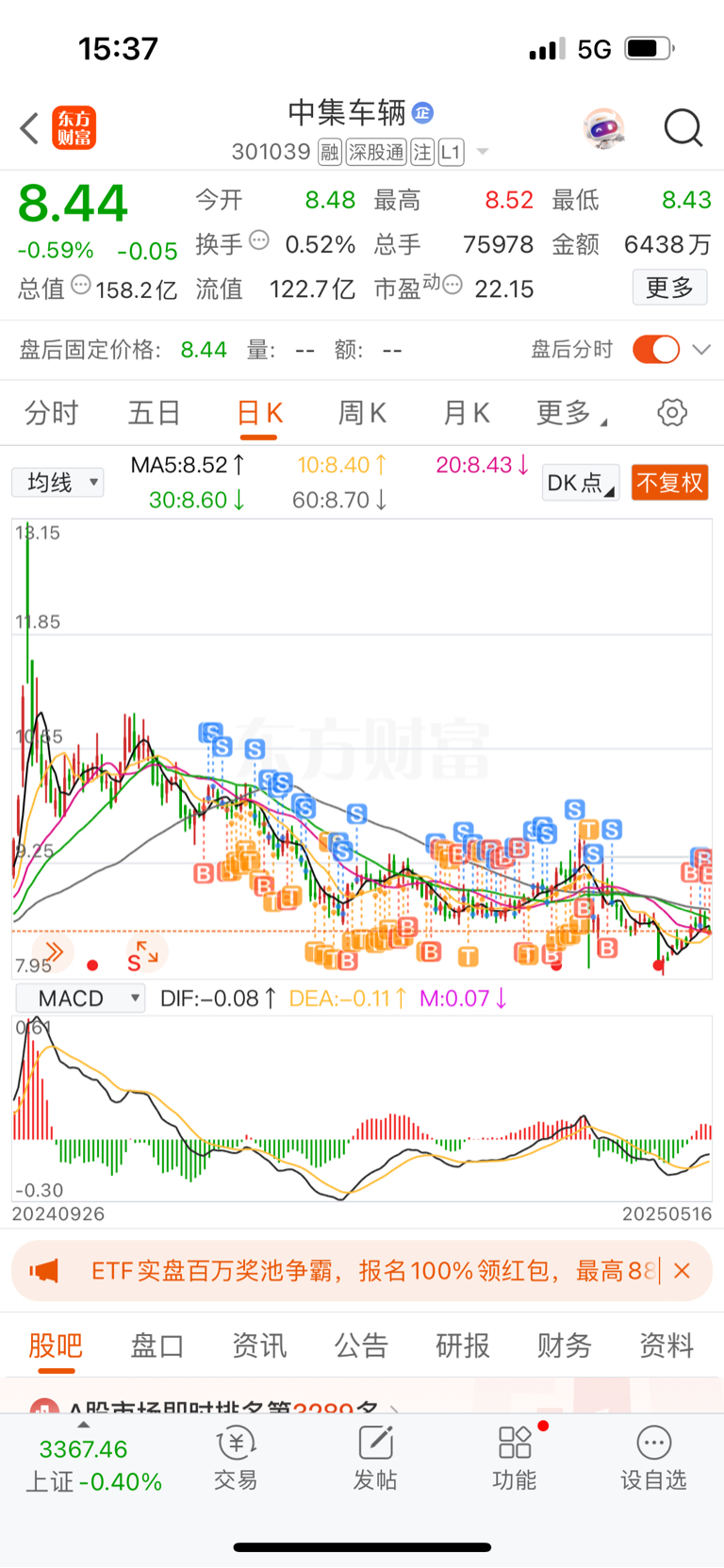
Task: Click the 10:8.40 moving average value
Action: [342, 465]
